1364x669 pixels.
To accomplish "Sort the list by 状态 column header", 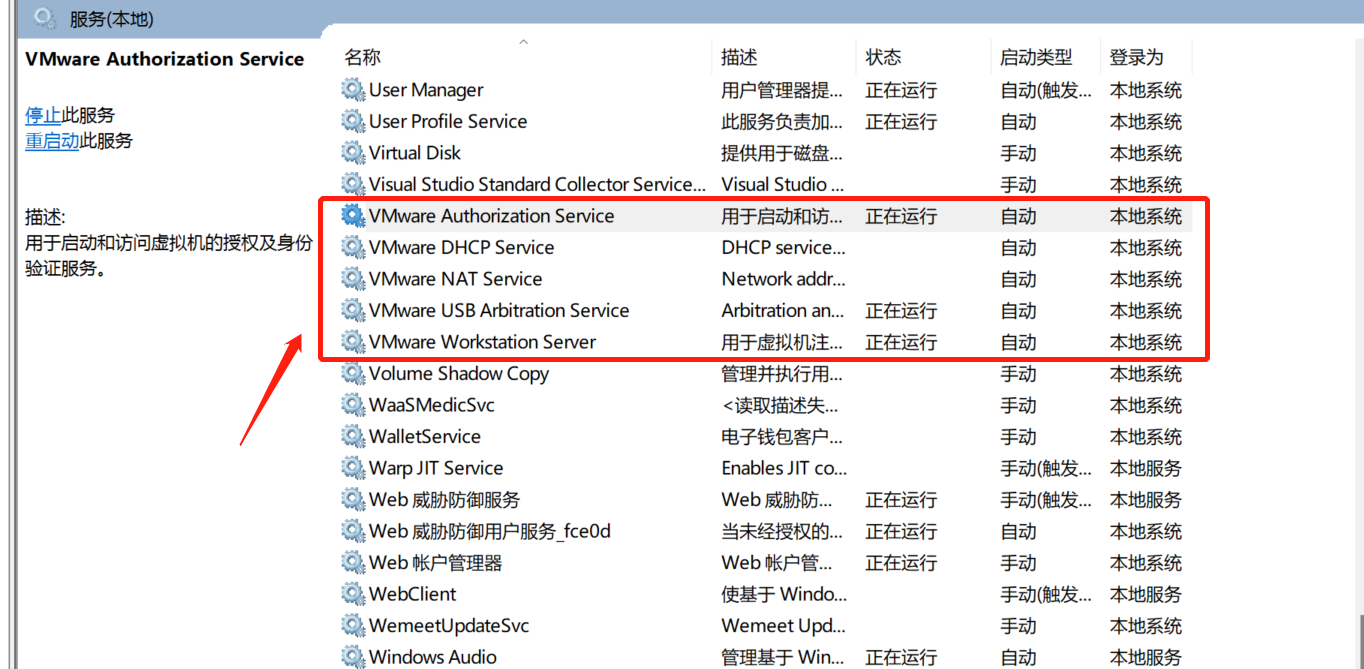I will (x=884, y=57).
